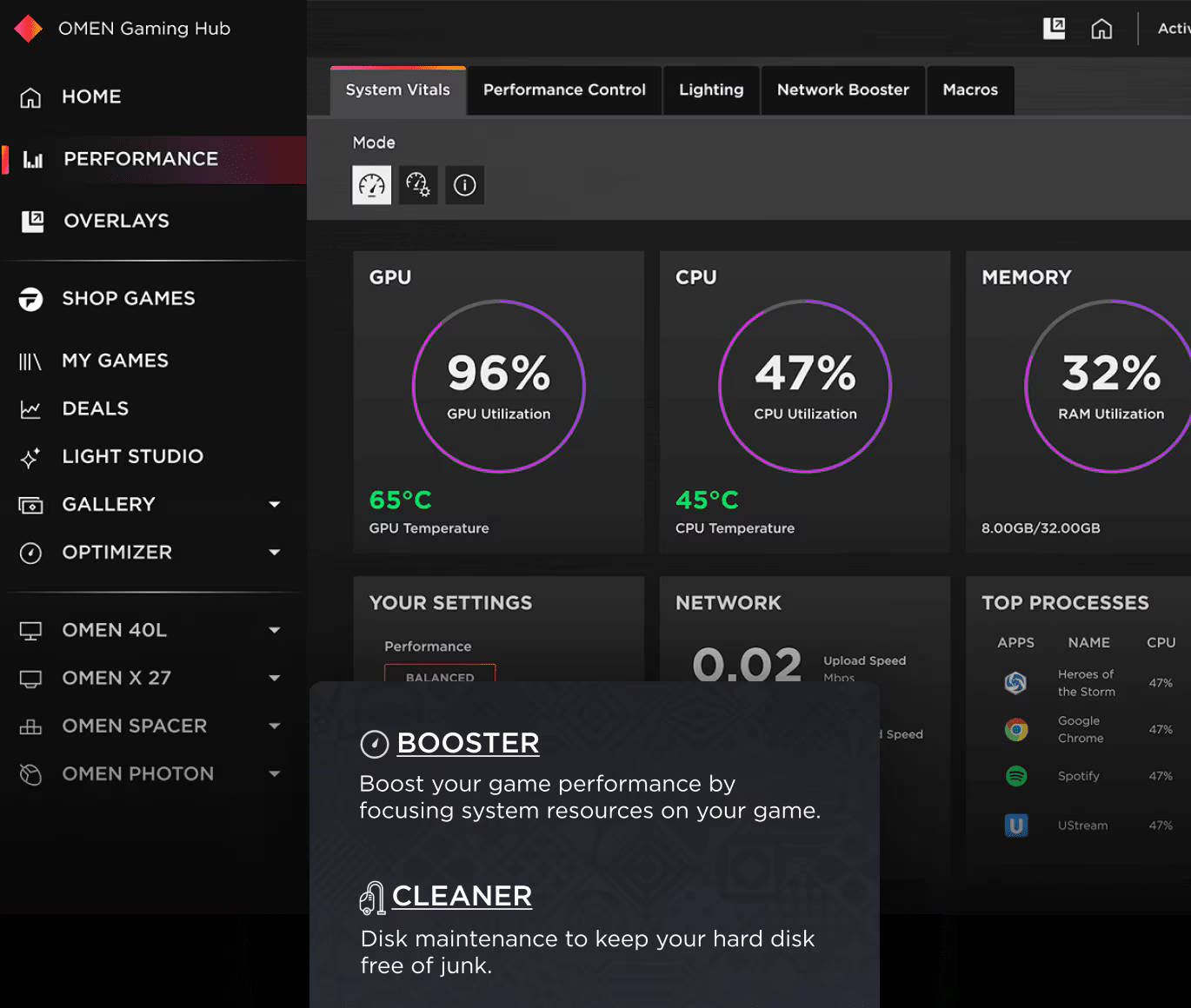Click the Gallery icon in sidebar
The width and height of the screenshot is (1191, 1008).
30,505
